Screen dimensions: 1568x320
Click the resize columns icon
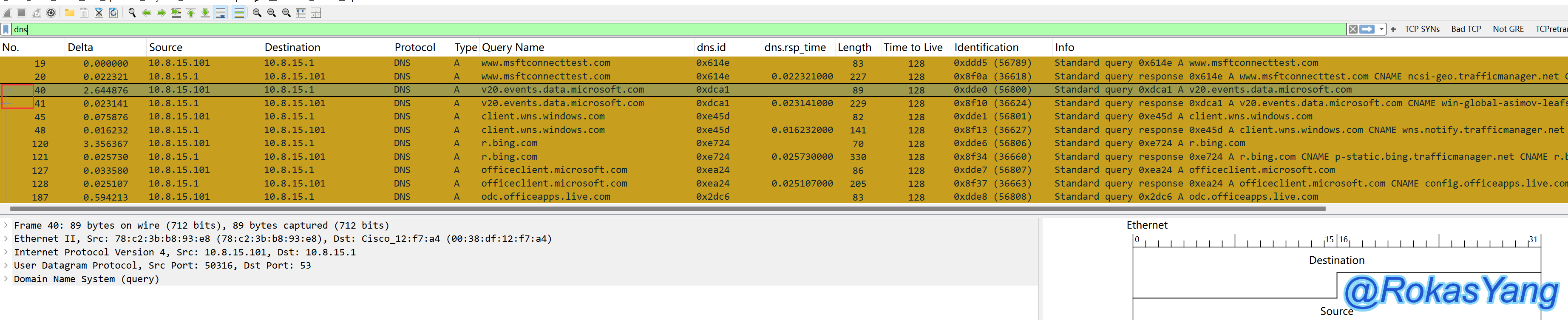[x=301, y=13]
